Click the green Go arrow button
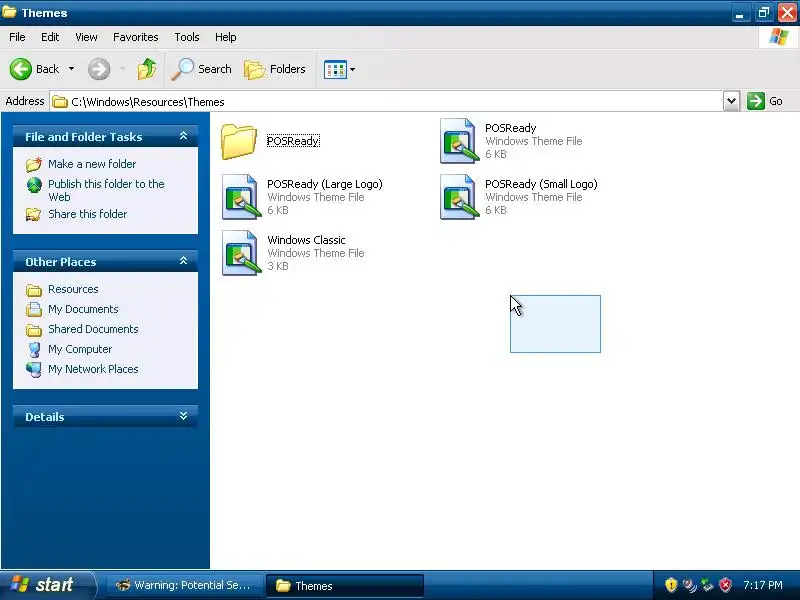The width and height of the screenshot is (800, 600). pyautogui.click(x=756, y=101)
